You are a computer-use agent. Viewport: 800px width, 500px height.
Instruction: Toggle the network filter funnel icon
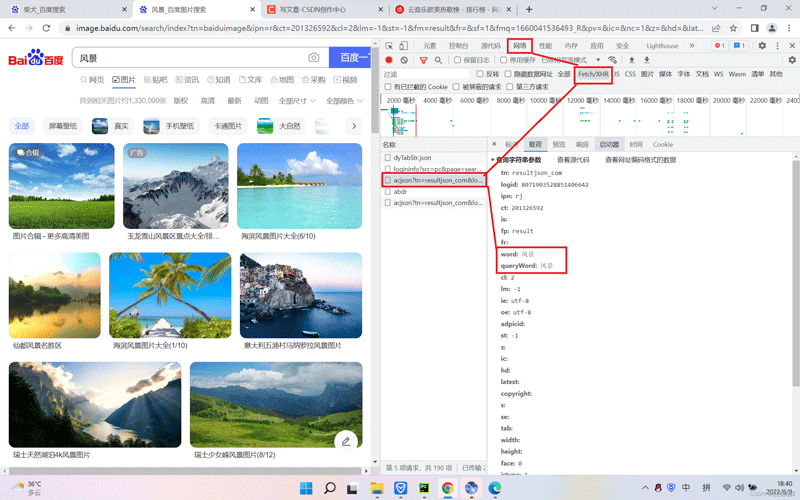click(423, 60)
